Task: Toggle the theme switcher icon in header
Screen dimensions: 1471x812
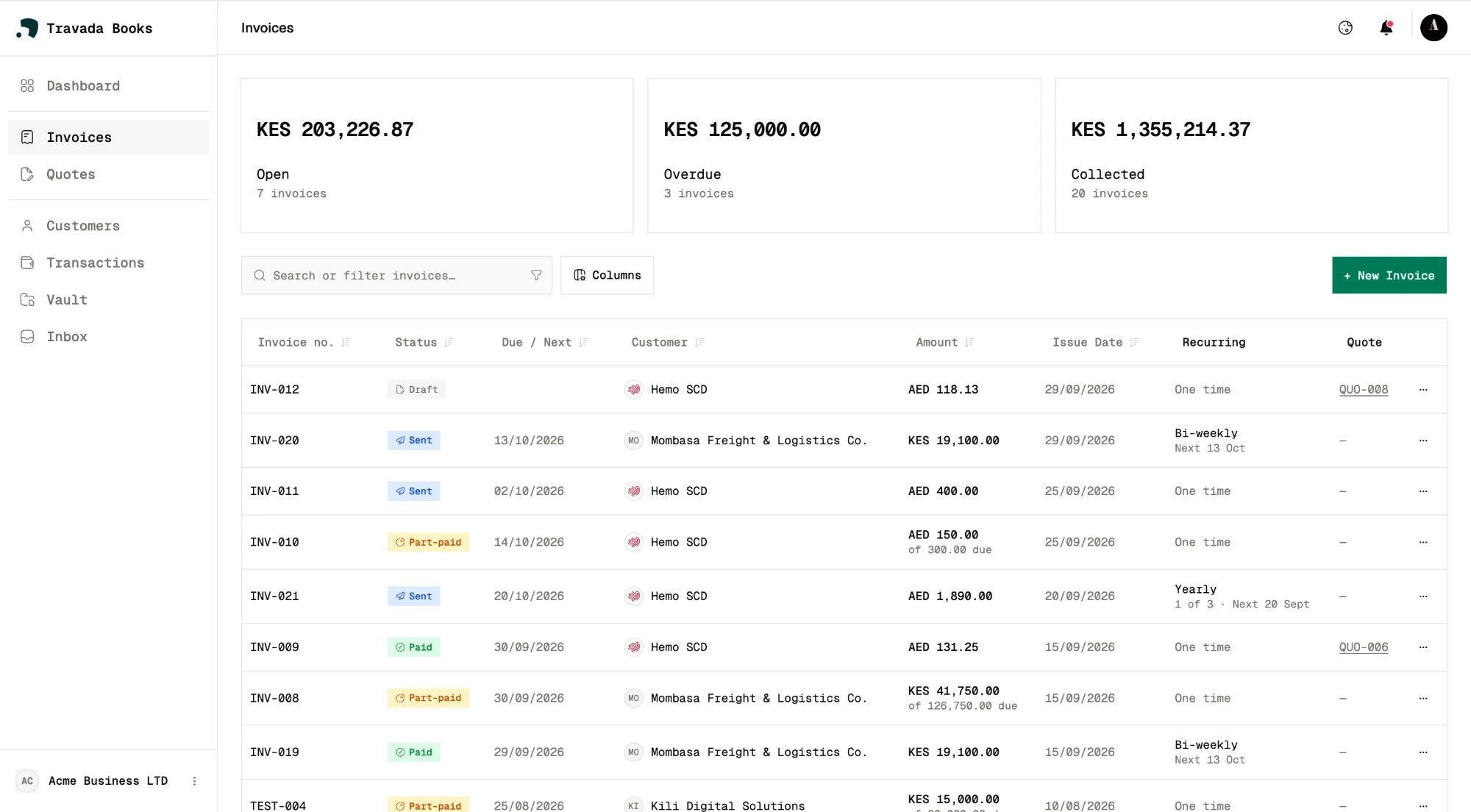Action: click(1345, 28)
